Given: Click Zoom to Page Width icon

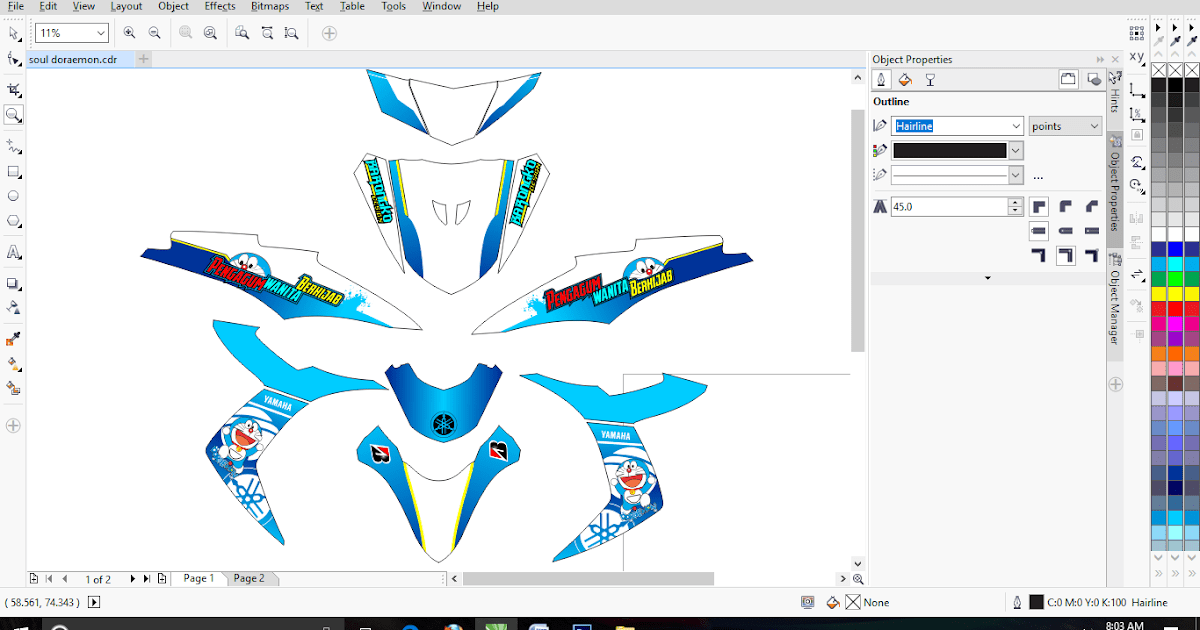Looking at the screenshot, I should coord(267,33).
